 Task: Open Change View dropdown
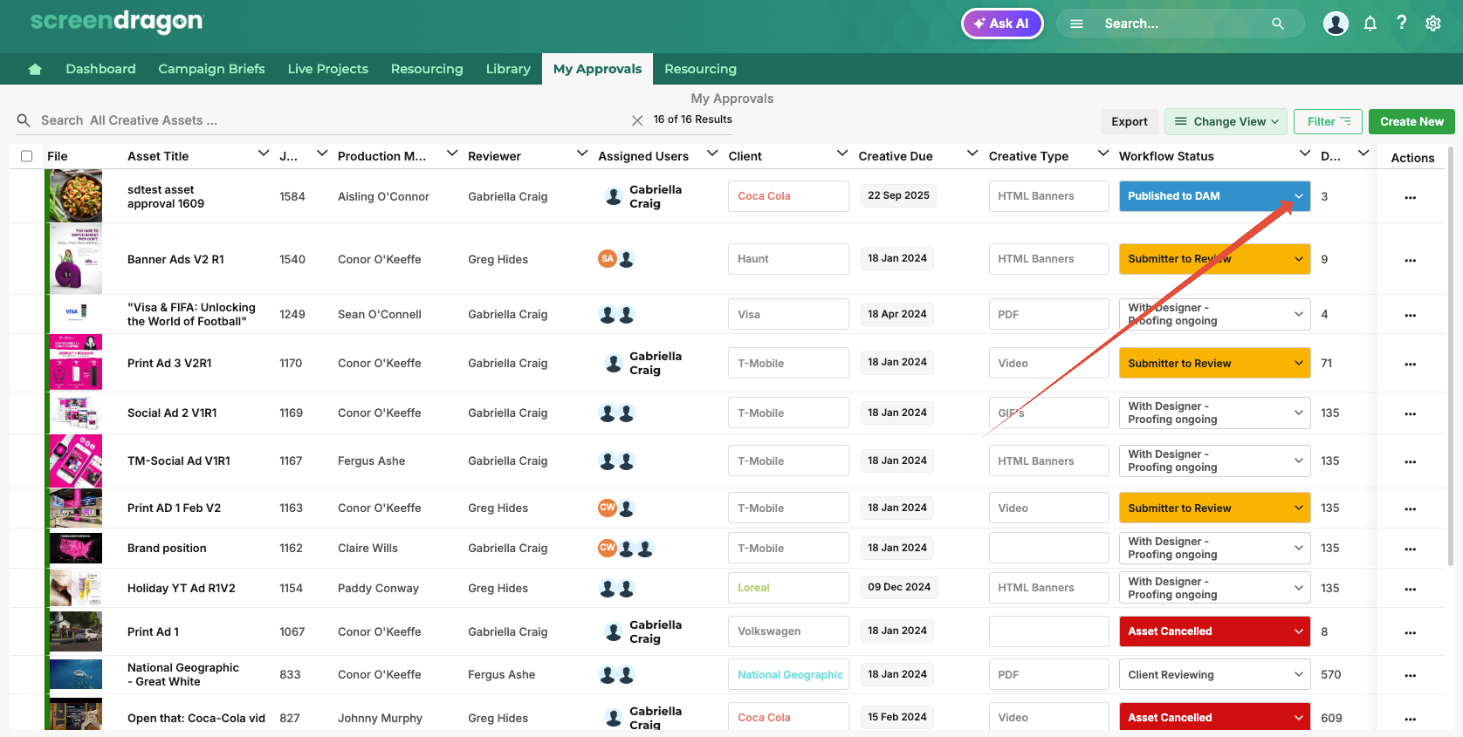click(1225, 122)
